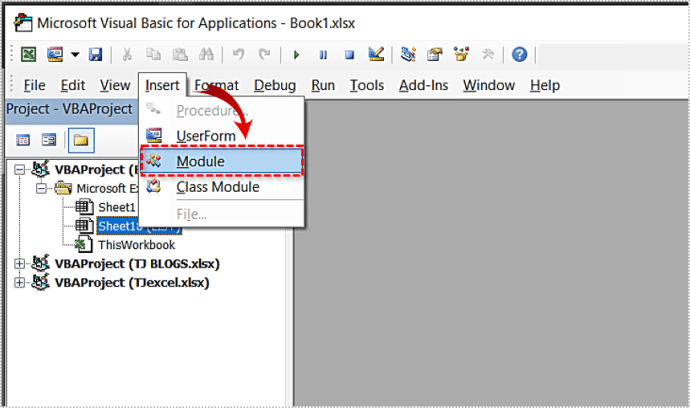Image resolution: width=690 pixels, height=408 pixels.
Task: Click the Cut scissors icon
Action: [127, 55]
